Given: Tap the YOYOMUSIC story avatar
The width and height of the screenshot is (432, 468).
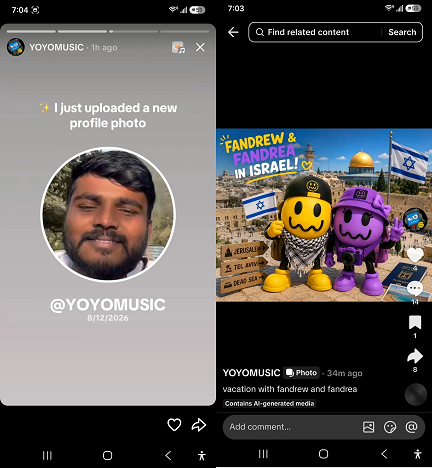Looking at the screenshot, I should point(16,47).
